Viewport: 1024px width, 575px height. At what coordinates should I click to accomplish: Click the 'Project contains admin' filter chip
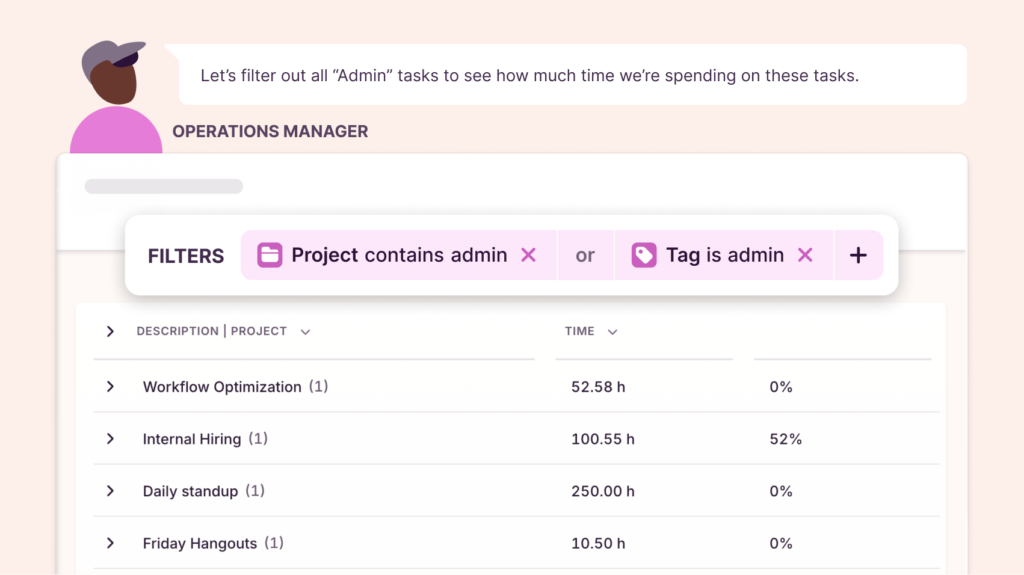click(399, 255)
